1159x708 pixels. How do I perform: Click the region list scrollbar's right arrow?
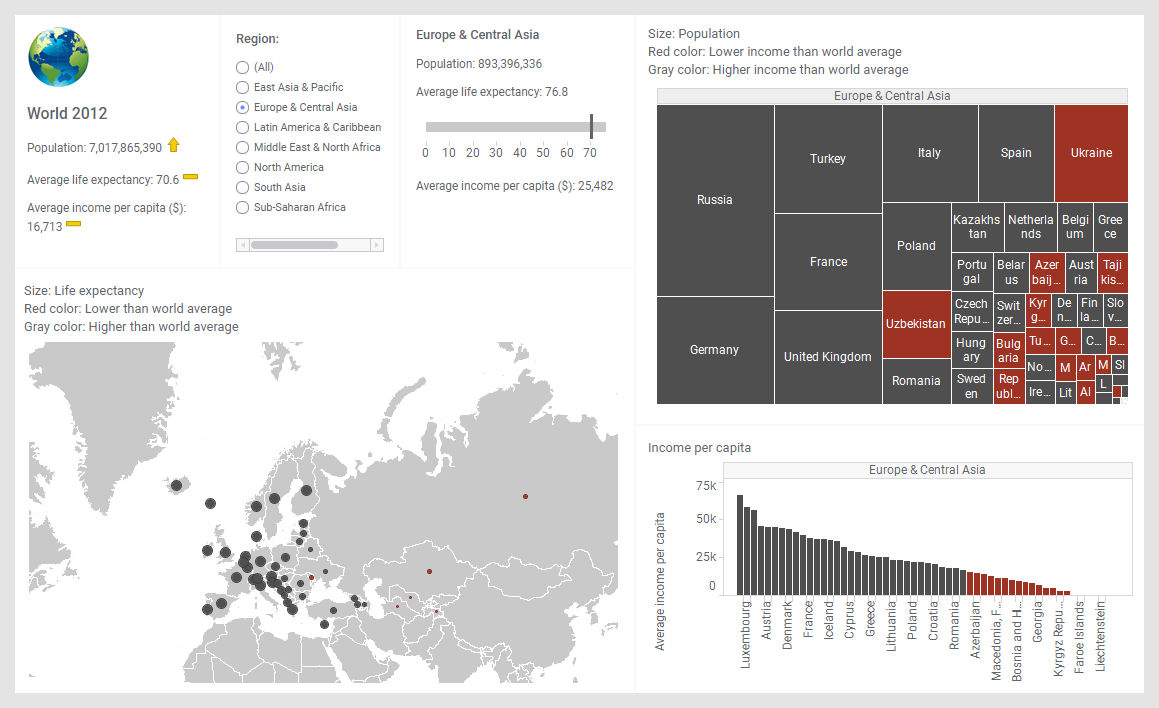(377, 245)
